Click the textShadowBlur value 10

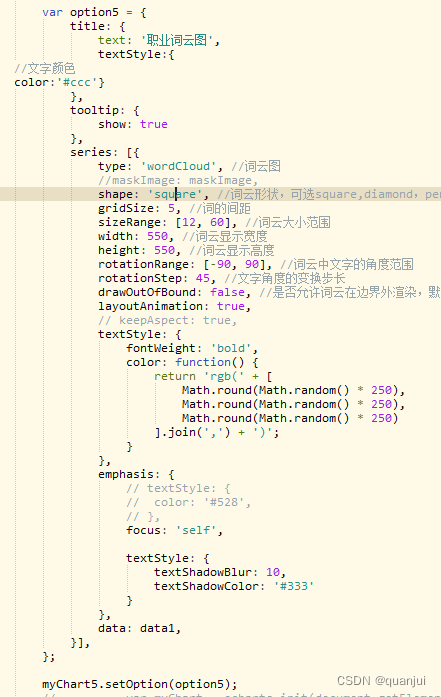pyautogui.click(x=273, y=572)
